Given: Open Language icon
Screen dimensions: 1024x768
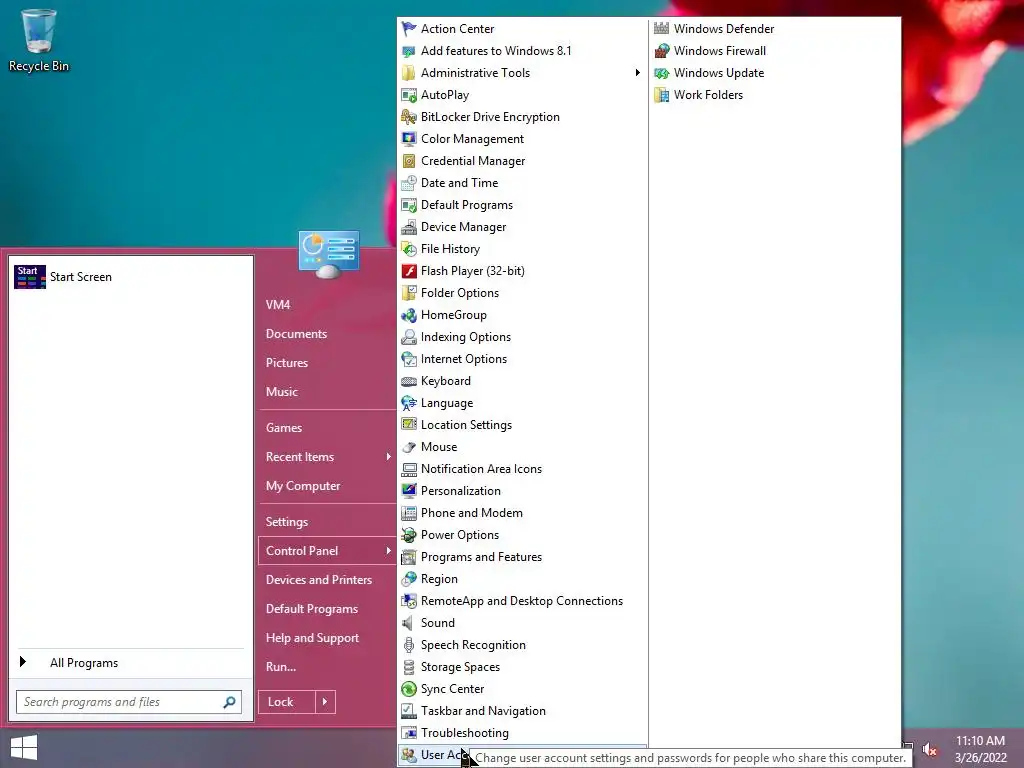Looking at the screenshot, I should 409,403.
